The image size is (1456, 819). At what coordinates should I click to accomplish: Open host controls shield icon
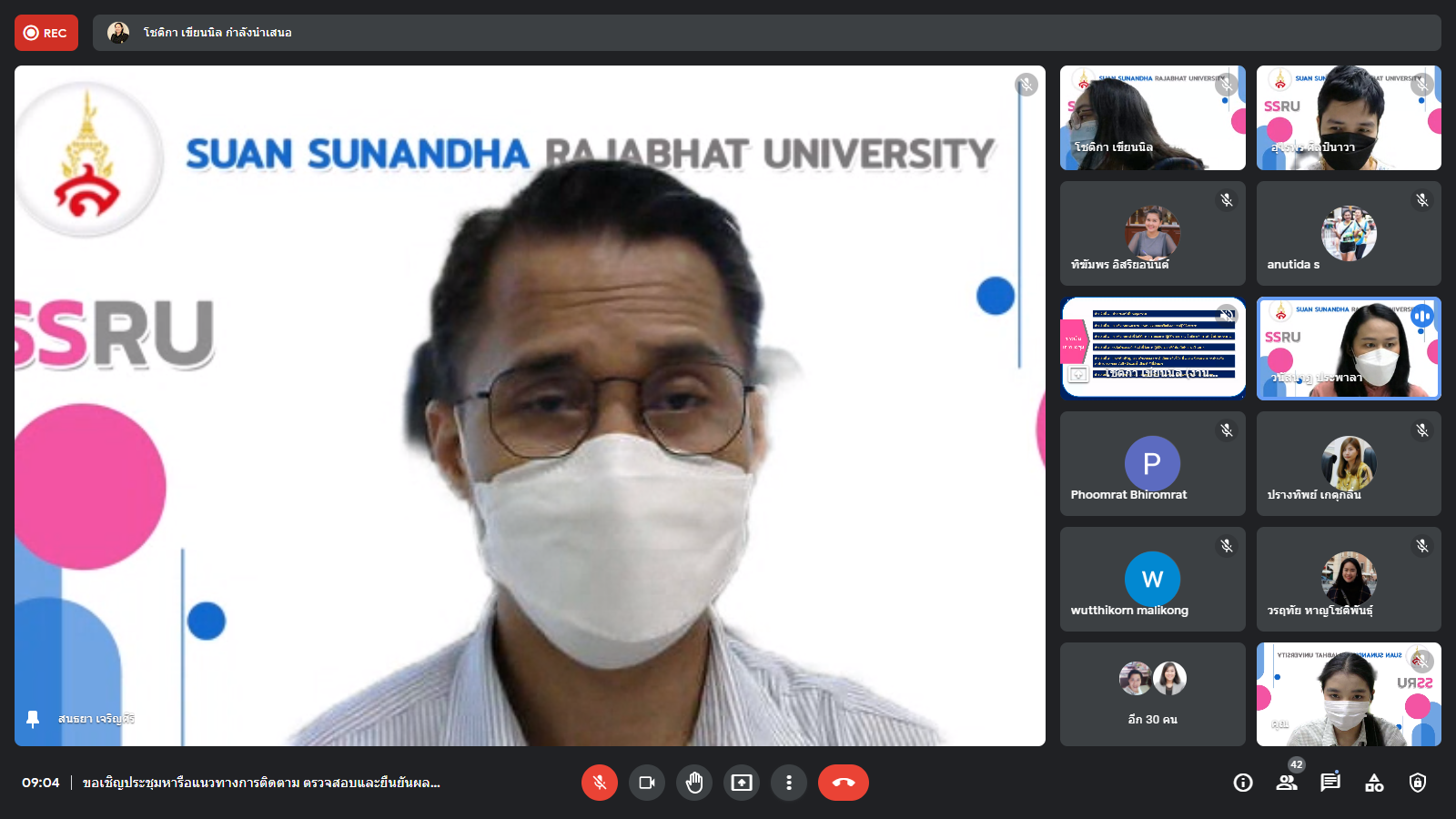click(1418, 783)
